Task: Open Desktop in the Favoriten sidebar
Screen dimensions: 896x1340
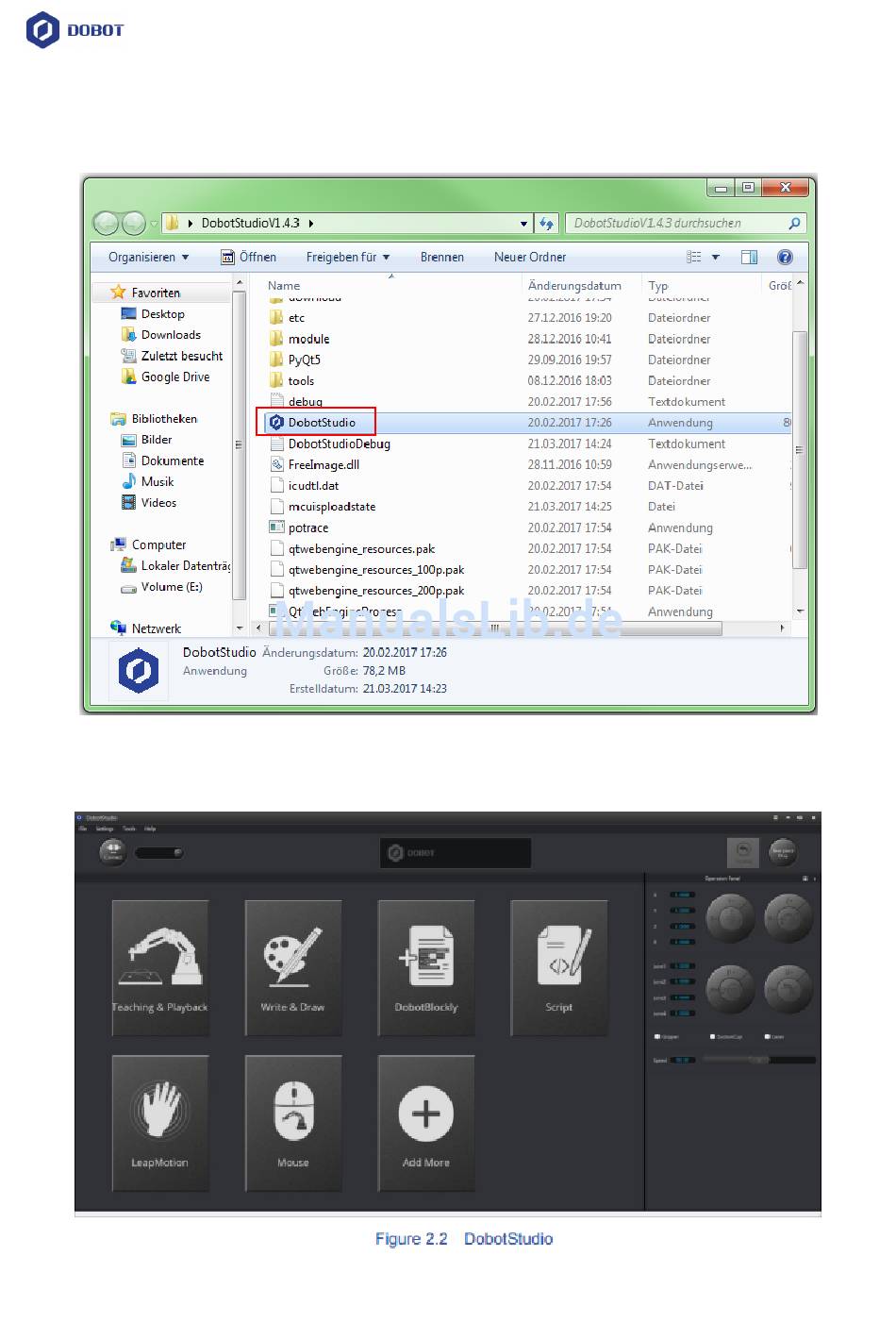Action: coord(153,314)
